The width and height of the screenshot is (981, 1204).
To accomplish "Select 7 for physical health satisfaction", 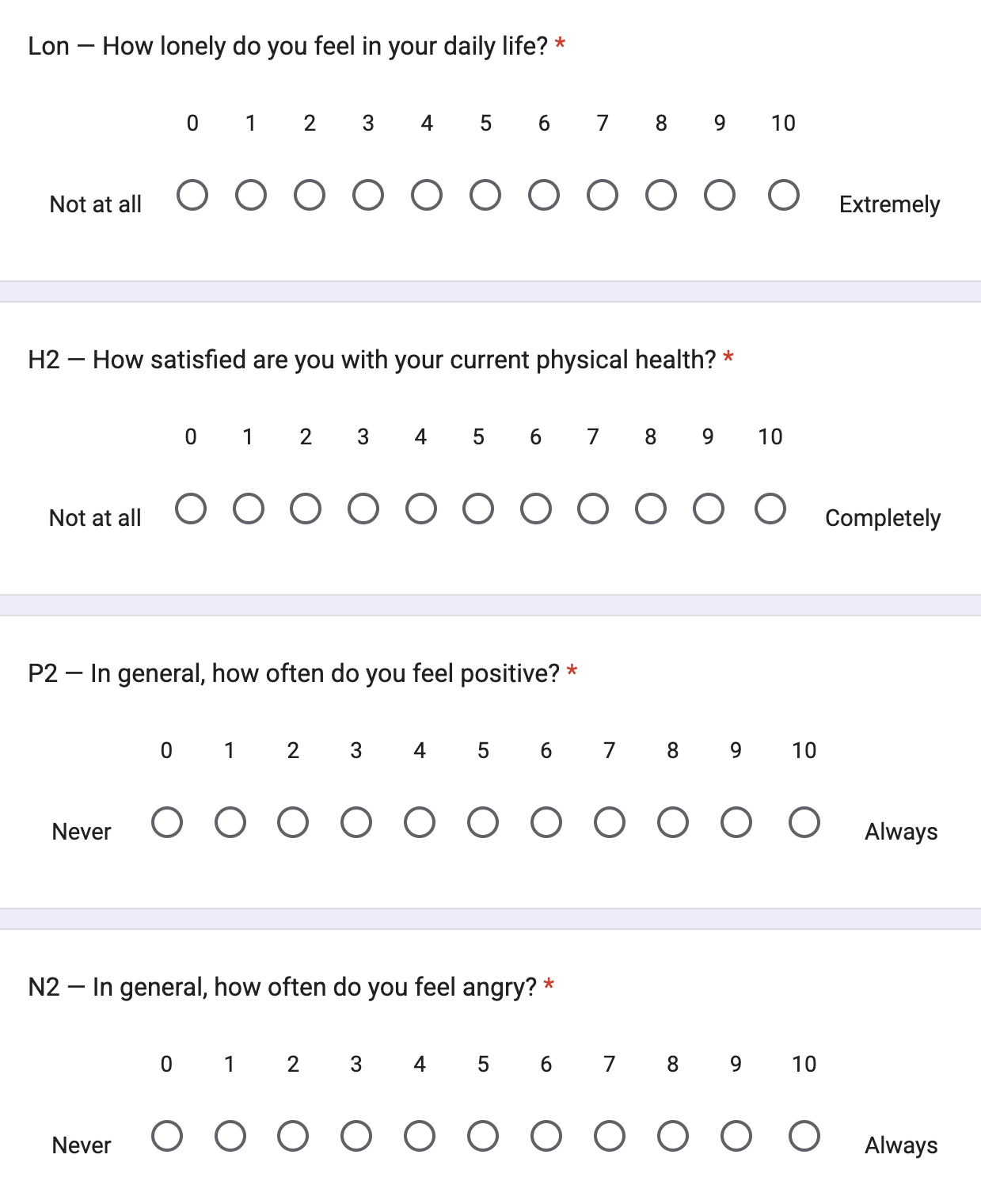I will pos(593,509).
